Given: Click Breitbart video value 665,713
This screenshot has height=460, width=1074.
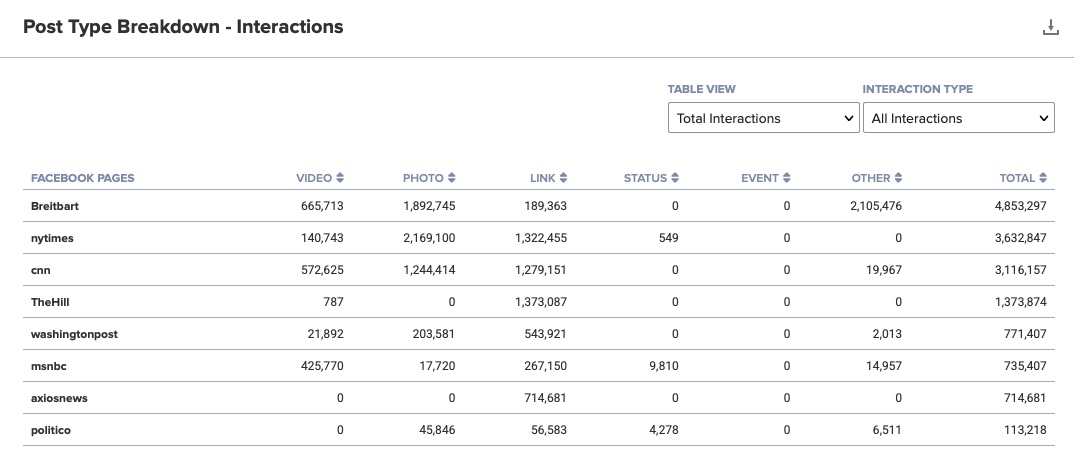Looking at the screenshot, I should 322,206.
